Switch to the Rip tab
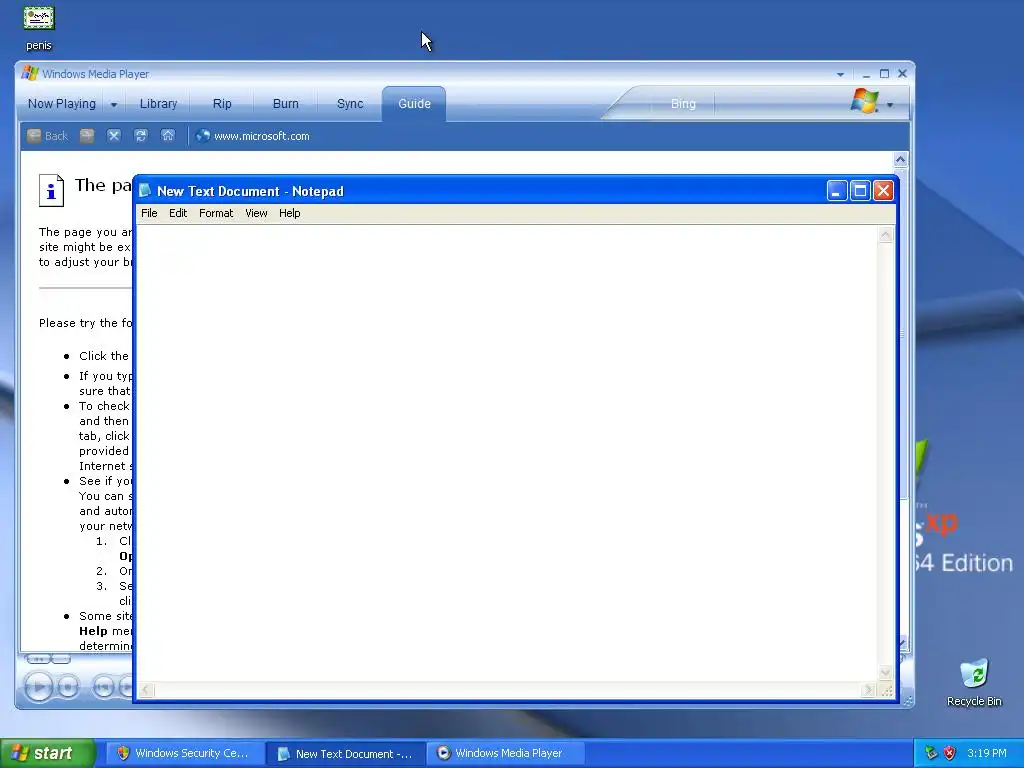The height and width of the screenshot is (768, 1024). click(222, 104)
